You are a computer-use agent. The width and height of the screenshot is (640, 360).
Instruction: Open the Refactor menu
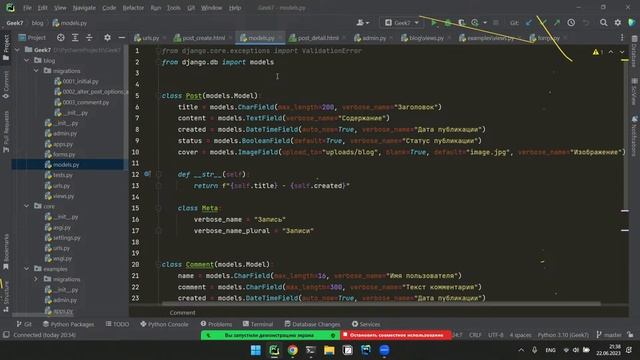tap(133, 8)
